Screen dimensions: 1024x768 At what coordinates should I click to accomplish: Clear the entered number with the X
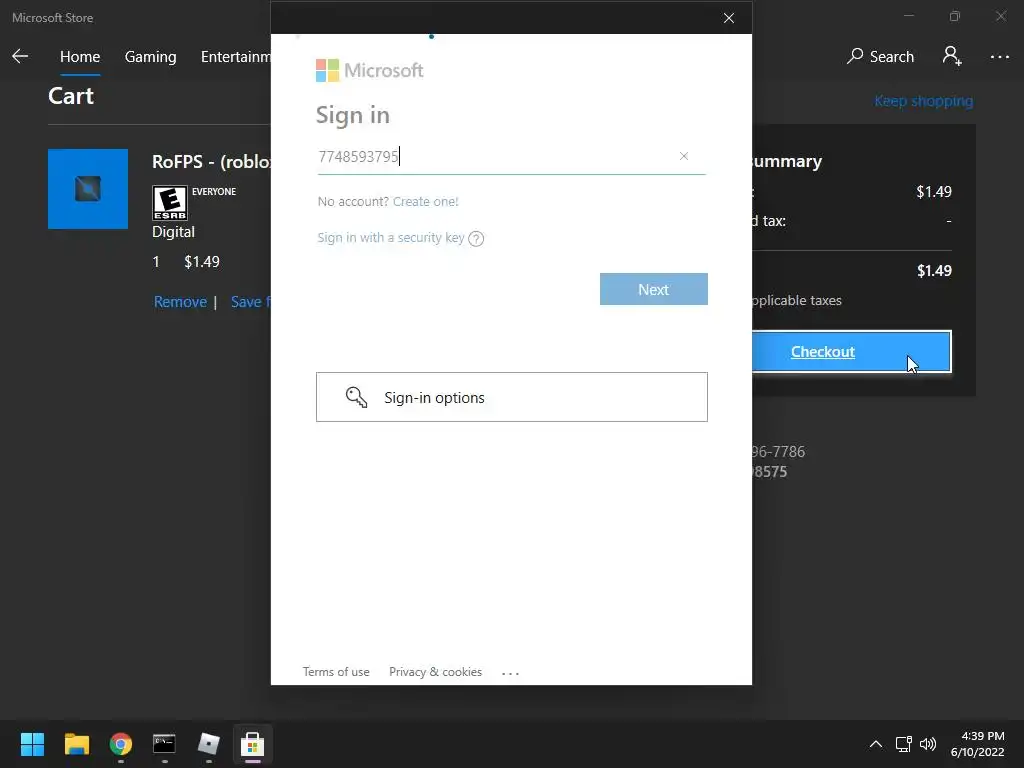point(684,156)
